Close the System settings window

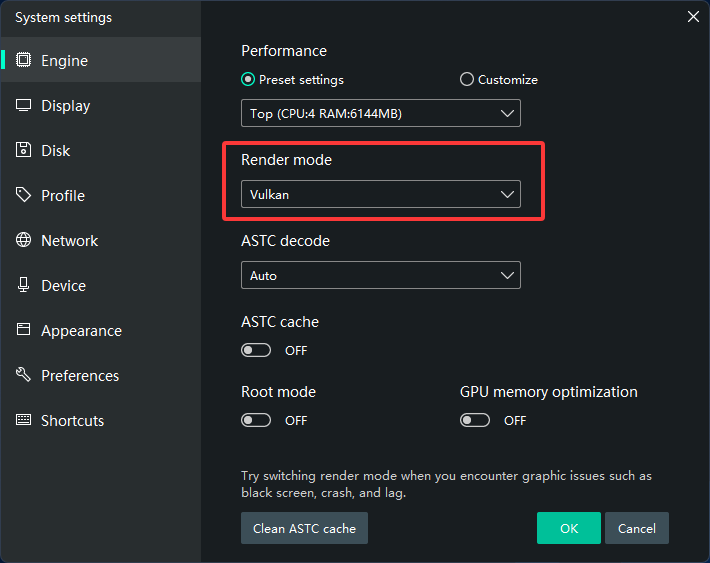693,16
